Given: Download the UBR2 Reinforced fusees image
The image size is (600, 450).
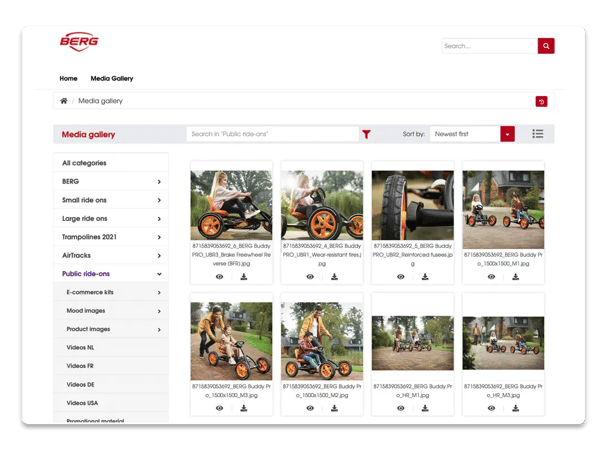Looking at the screenshot, I should [425, 277].
